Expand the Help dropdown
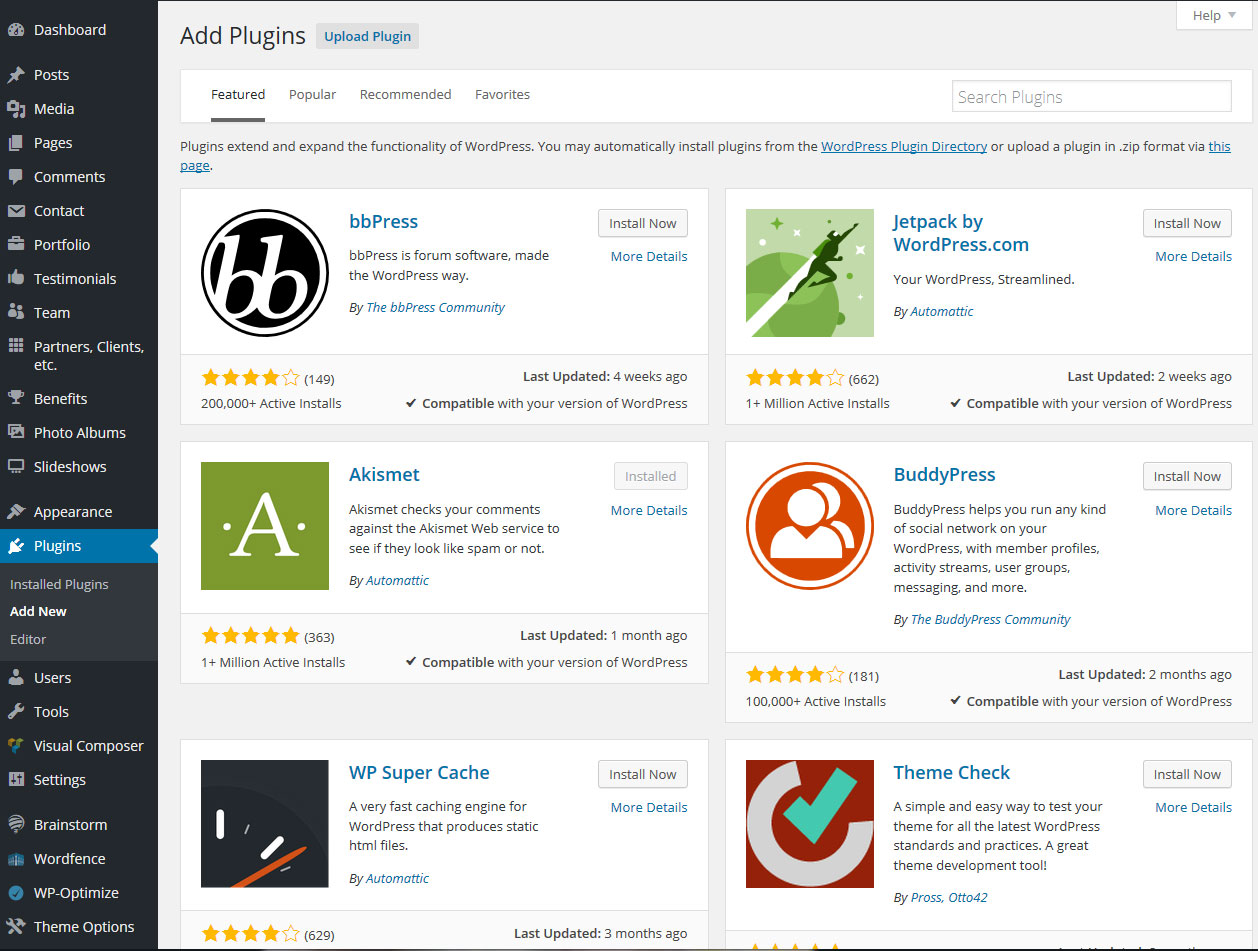1258x951 pixels. point(1211,15)
